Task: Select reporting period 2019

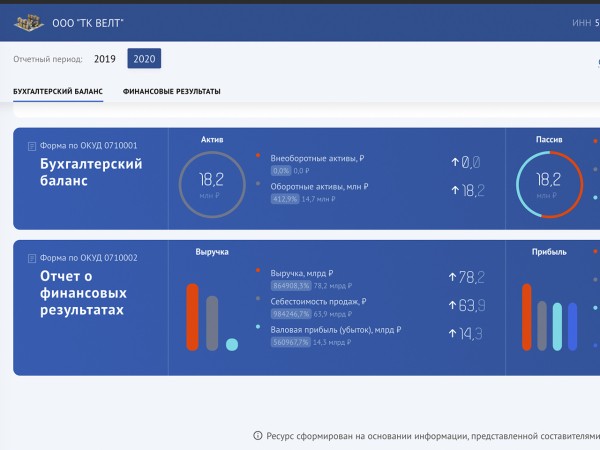Action: 104,59
